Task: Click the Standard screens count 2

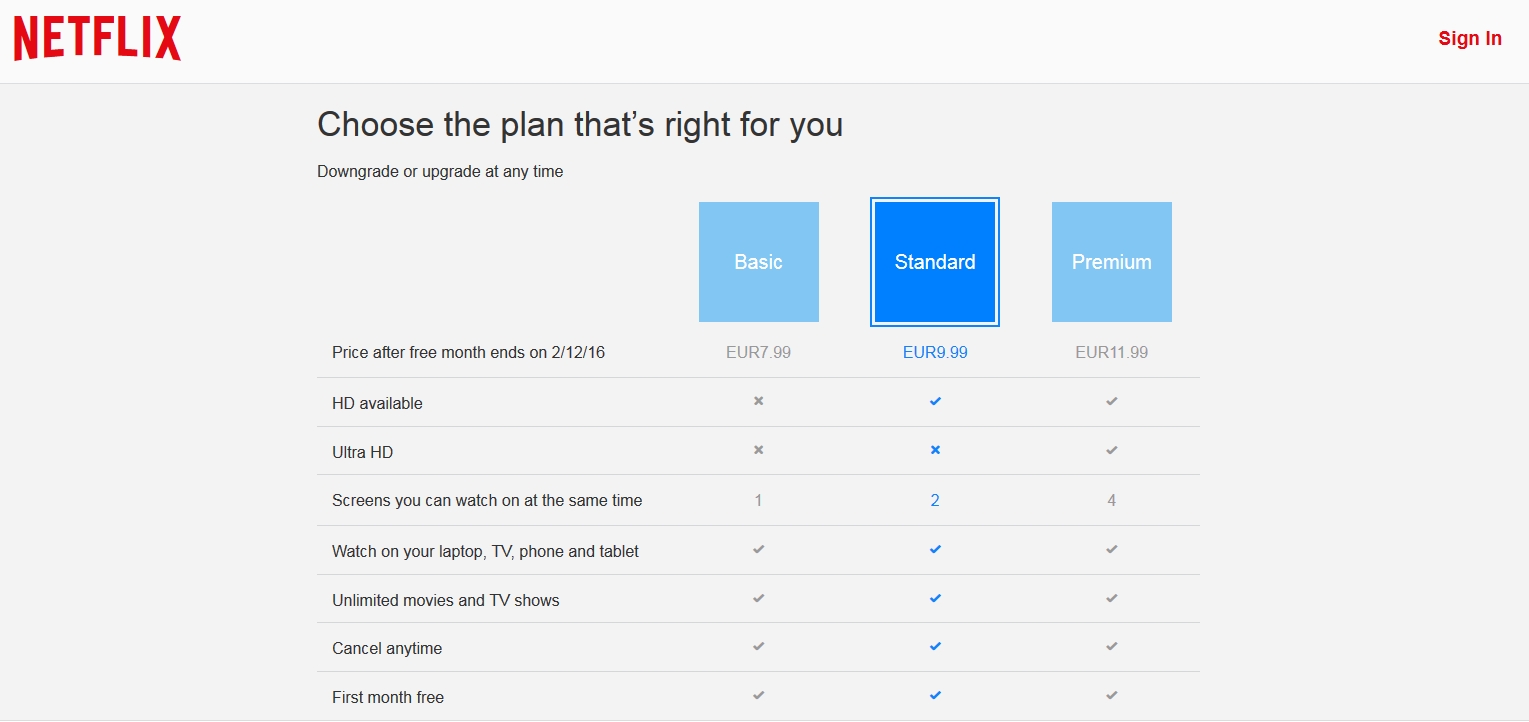Action: tap(935, 500)
